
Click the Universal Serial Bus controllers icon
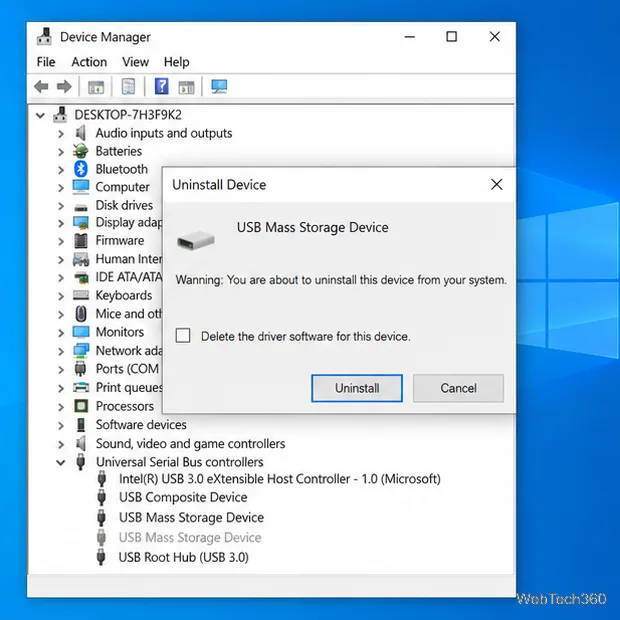click(81, 462)
